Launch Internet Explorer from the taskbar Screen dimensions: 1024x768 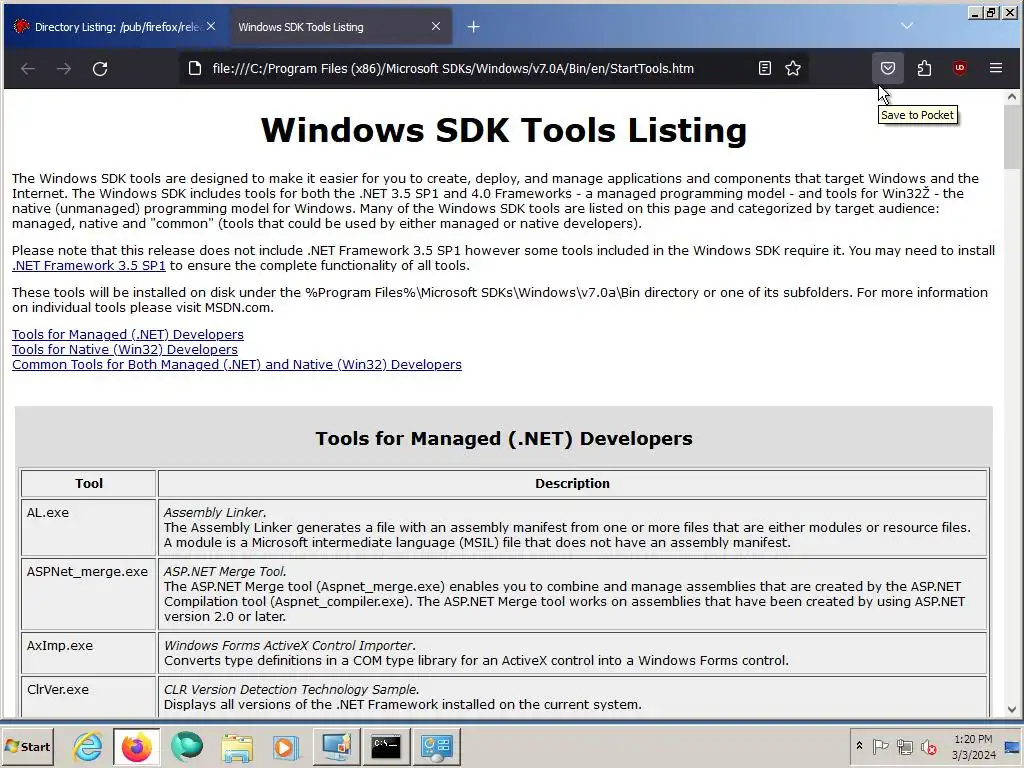[x=87, y=746]
